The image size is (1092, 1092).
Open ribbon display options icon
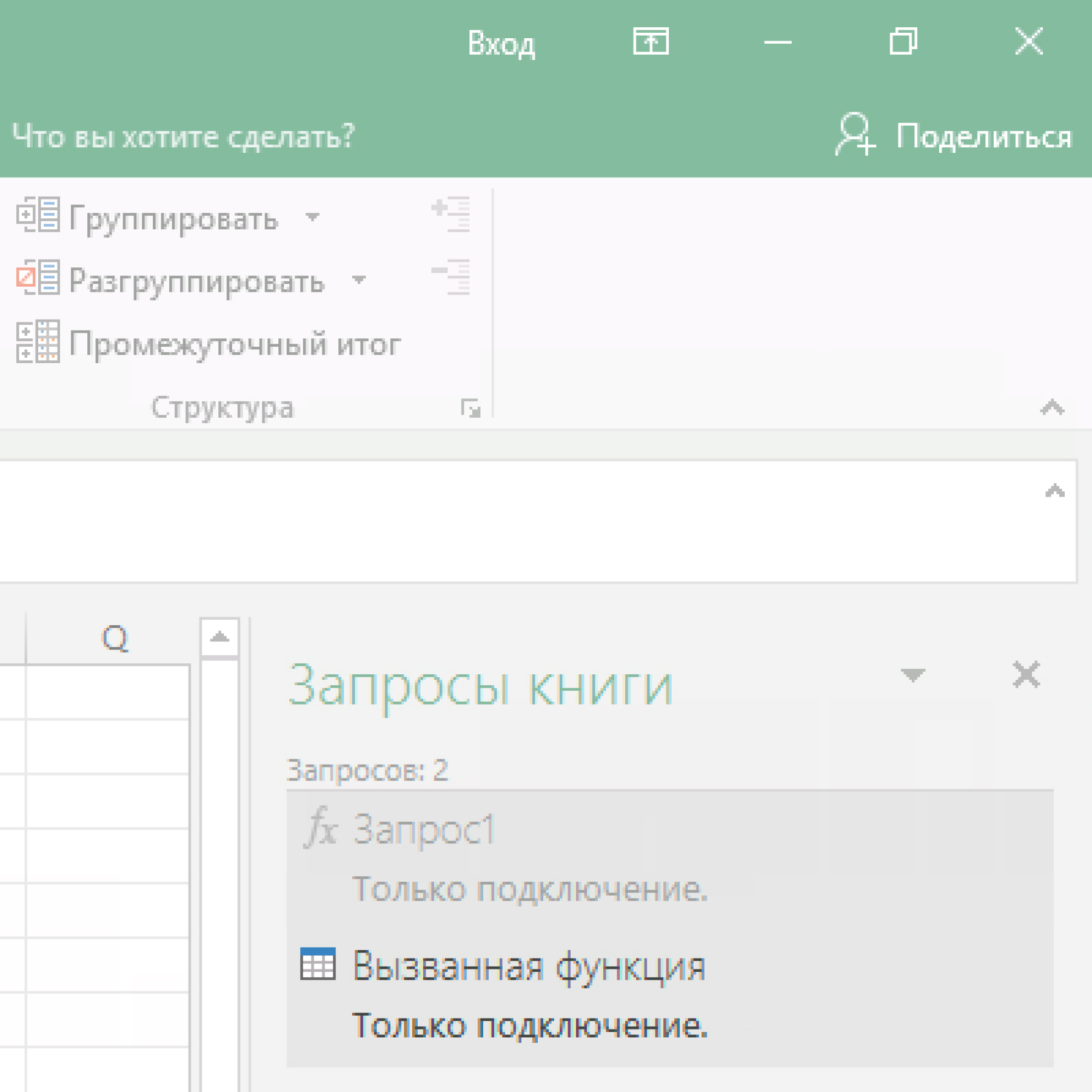[x=651, y=42]
